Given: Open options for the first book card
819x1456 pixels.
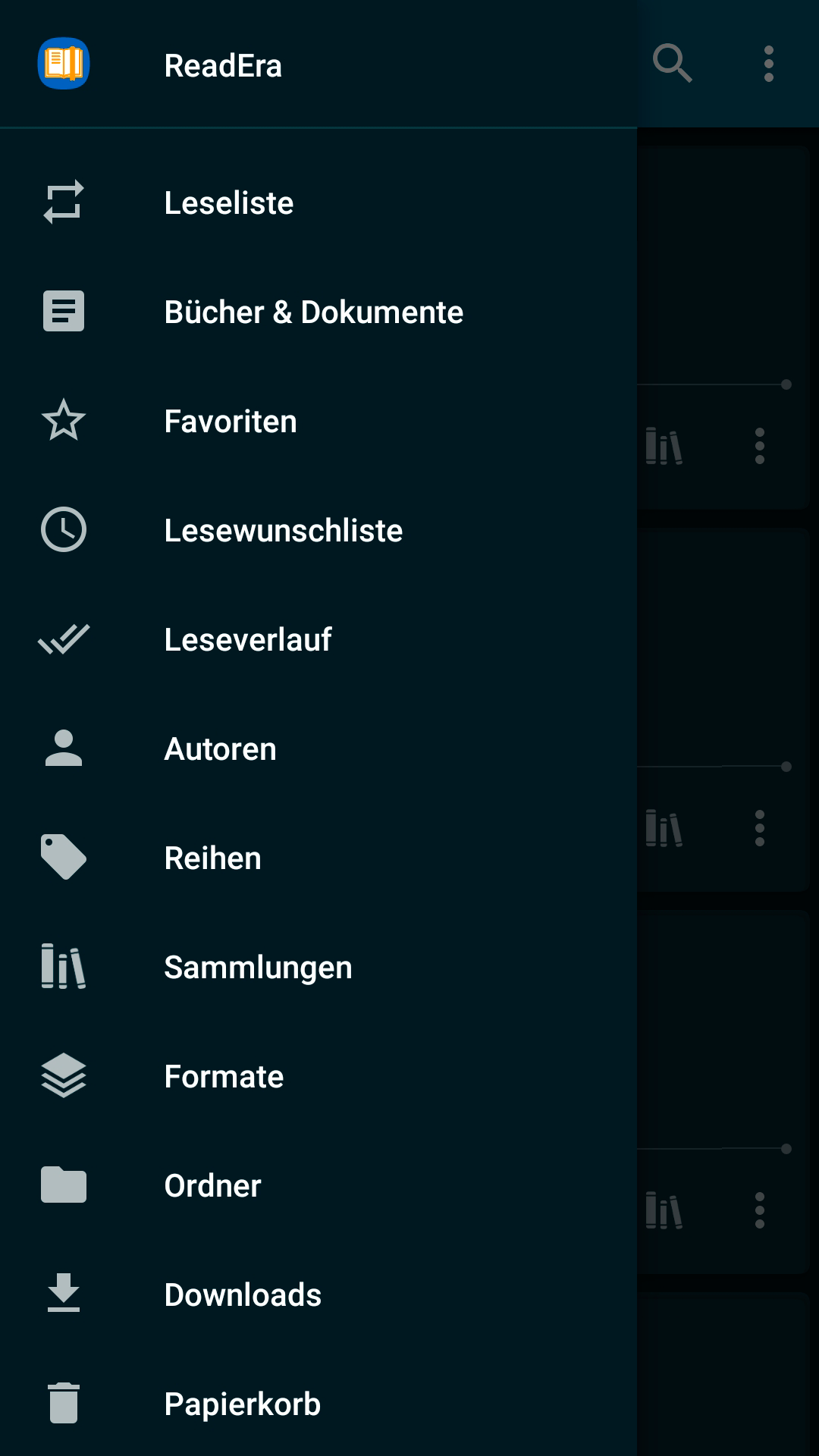Looking at the screenshot, I should click(760, 446).
